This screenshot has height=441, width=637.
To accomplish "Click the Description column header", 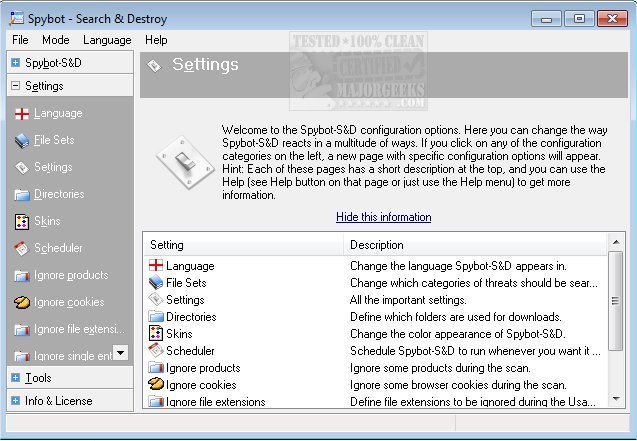I will [x=475, y=244].
